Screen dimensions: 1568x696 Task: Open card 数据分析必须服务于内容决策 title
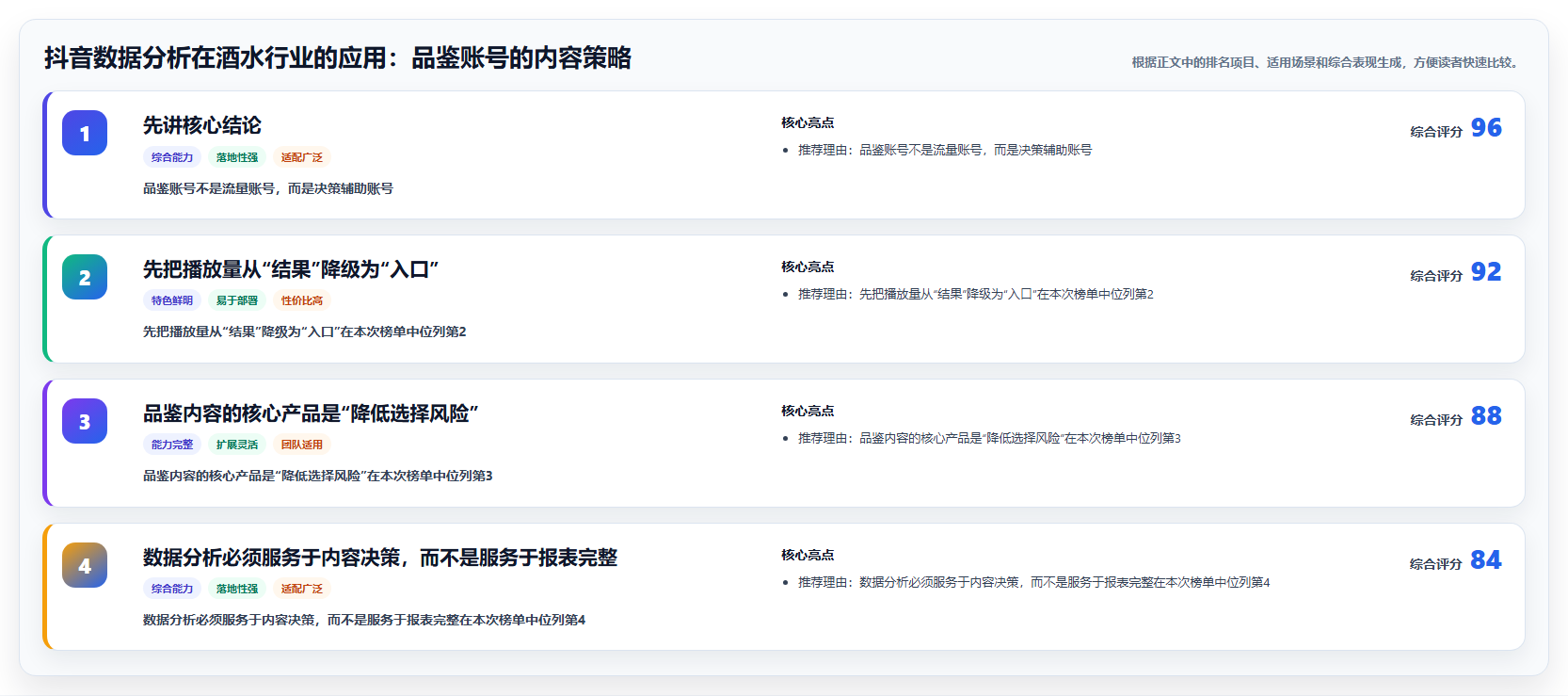380,558
